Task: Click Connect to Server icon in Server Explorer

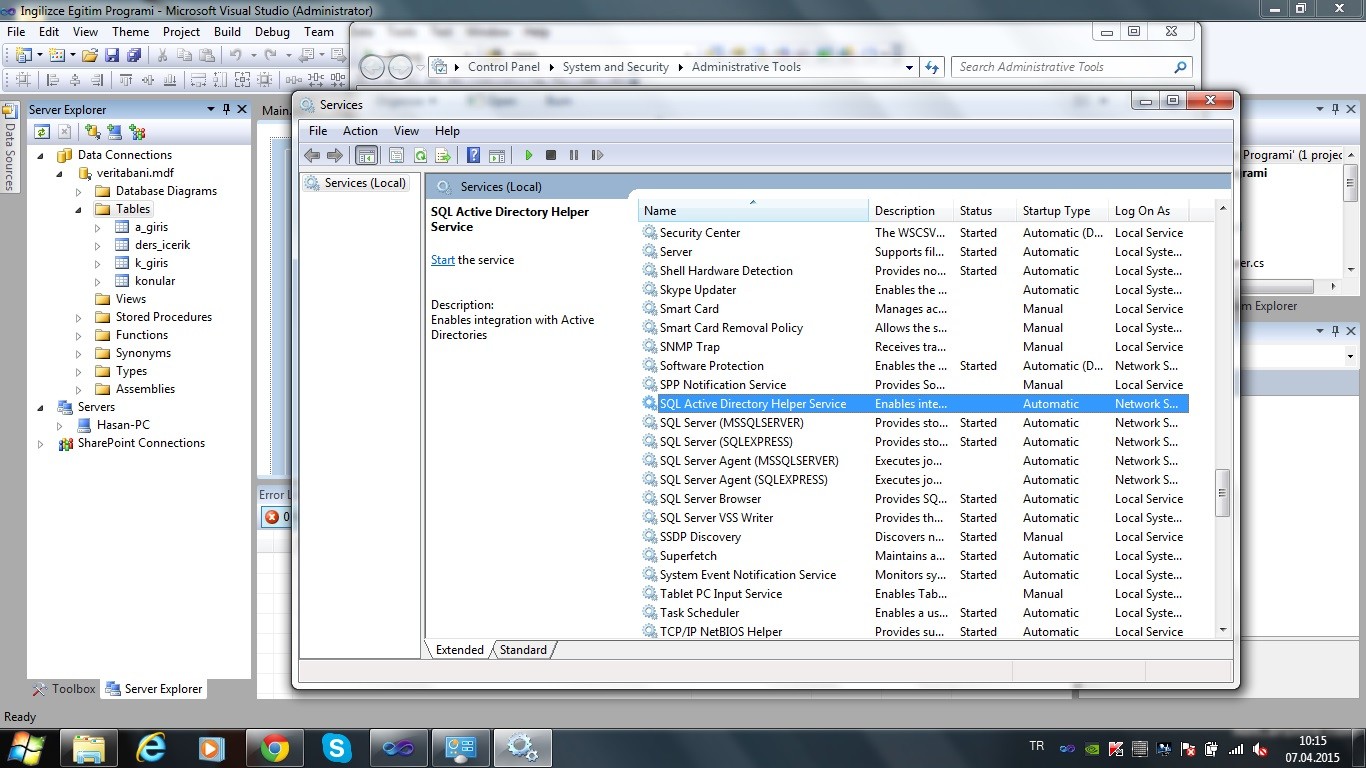Action: [x=114, y=132]
